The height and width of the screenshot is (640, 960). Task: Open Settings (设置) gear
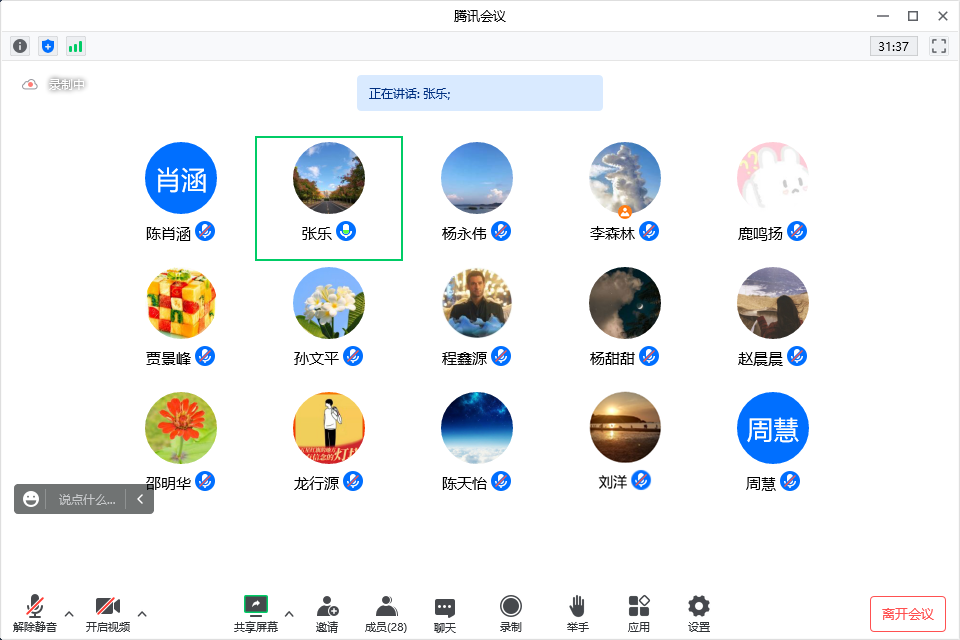699,613
